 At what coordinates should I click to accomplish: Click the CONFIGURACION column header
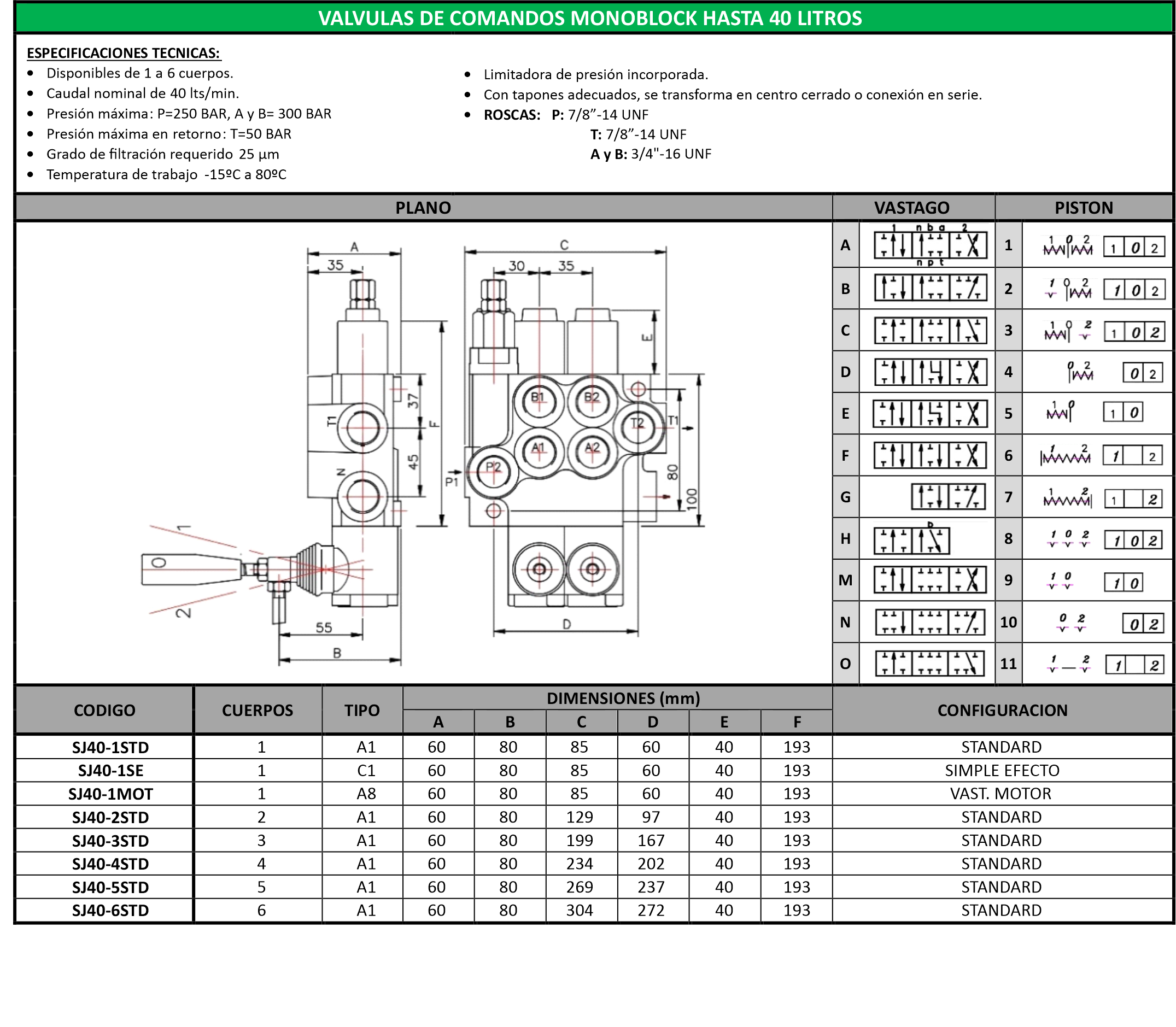click(x=1002, y=710)
